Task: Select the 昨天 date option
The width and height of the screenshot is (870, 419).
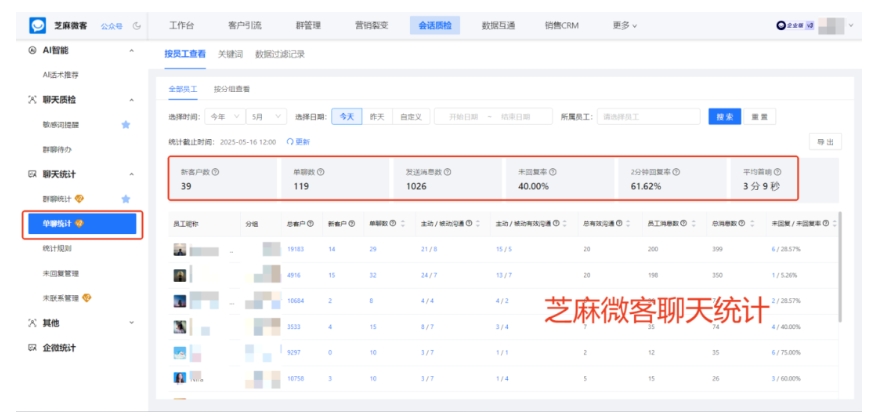Action: (377, 117)
